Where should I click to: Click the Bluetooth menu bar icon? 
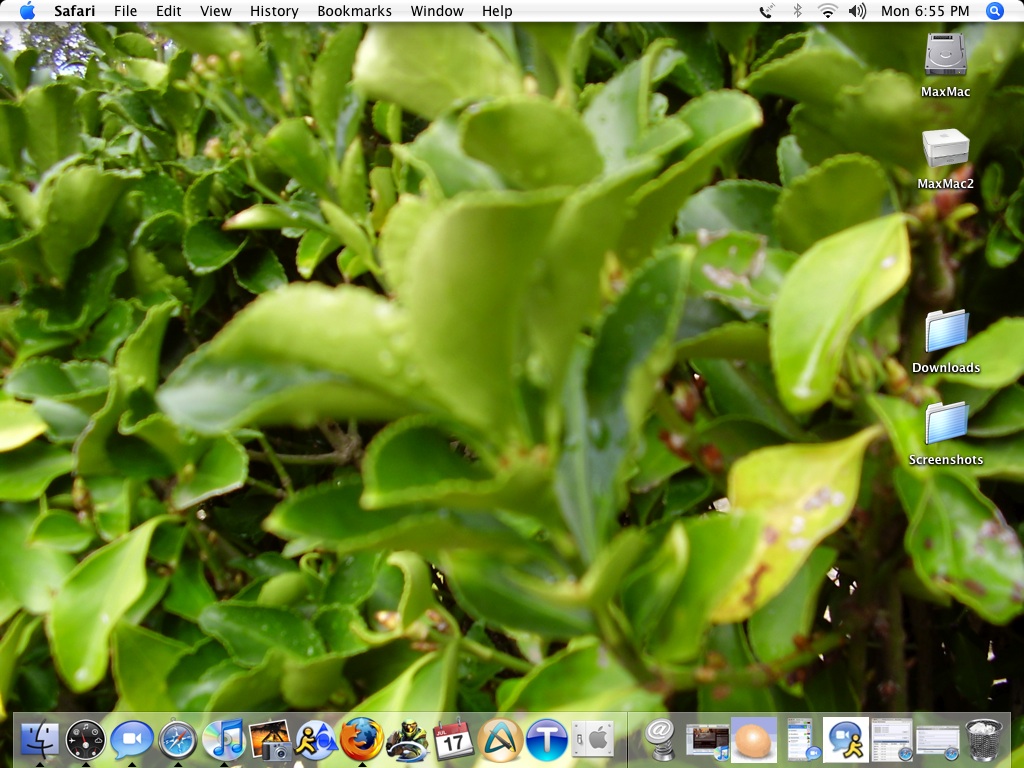tap(797, 11)
